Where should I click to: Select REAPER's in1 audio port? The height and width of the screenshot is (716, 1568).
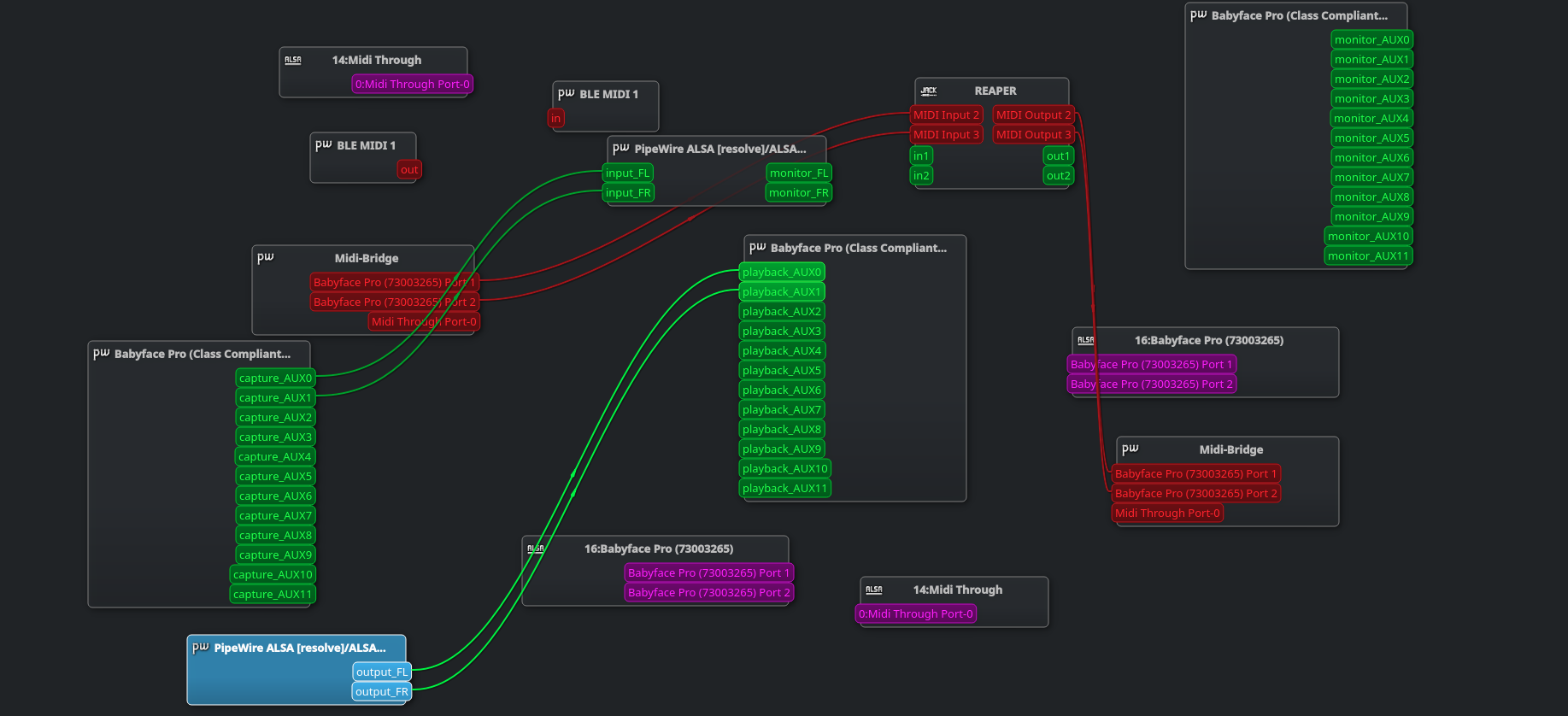[921, 156]
